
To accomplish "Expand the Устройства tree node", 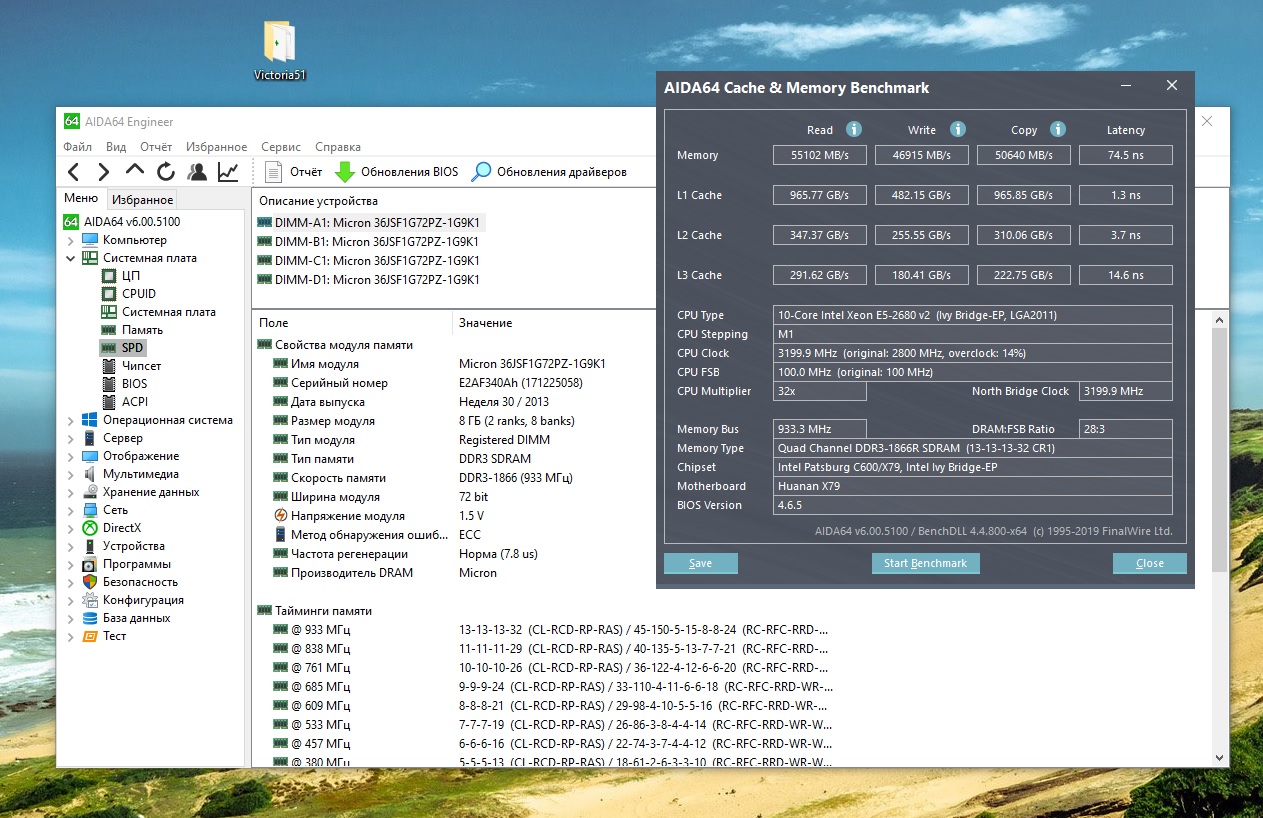I will click(x=70, y=546).
